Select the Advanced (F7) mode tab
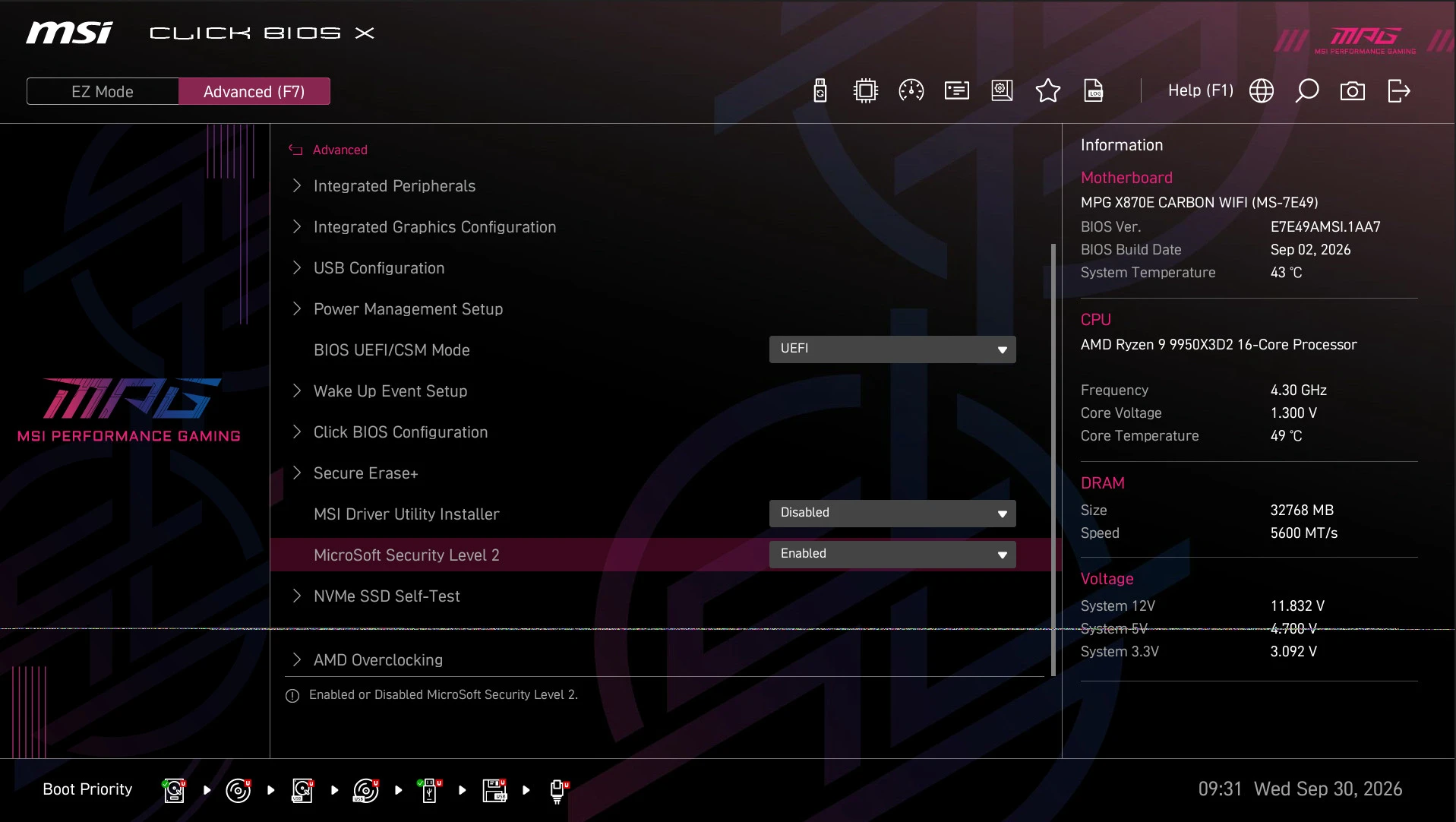This screenshot has width=1456, height=822. coord(254,91)
